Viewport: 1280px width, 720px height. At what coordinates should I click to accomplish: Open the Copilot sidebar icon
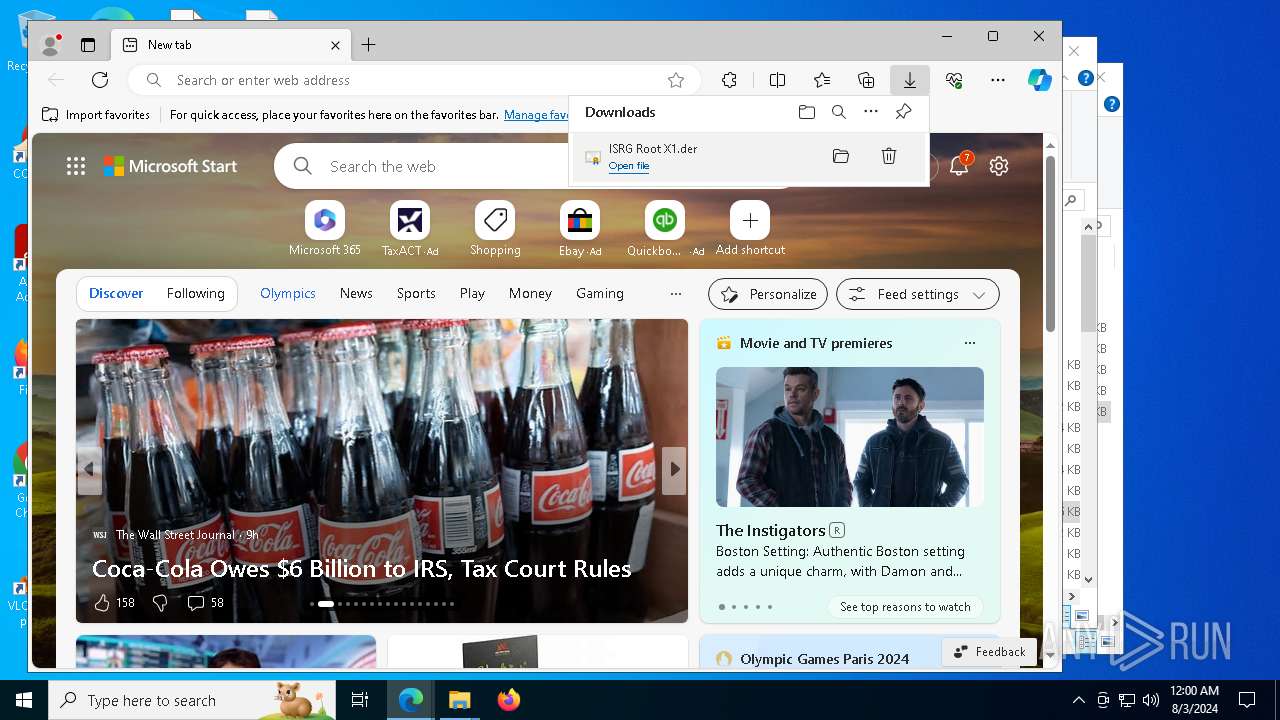coord(1040,80)
